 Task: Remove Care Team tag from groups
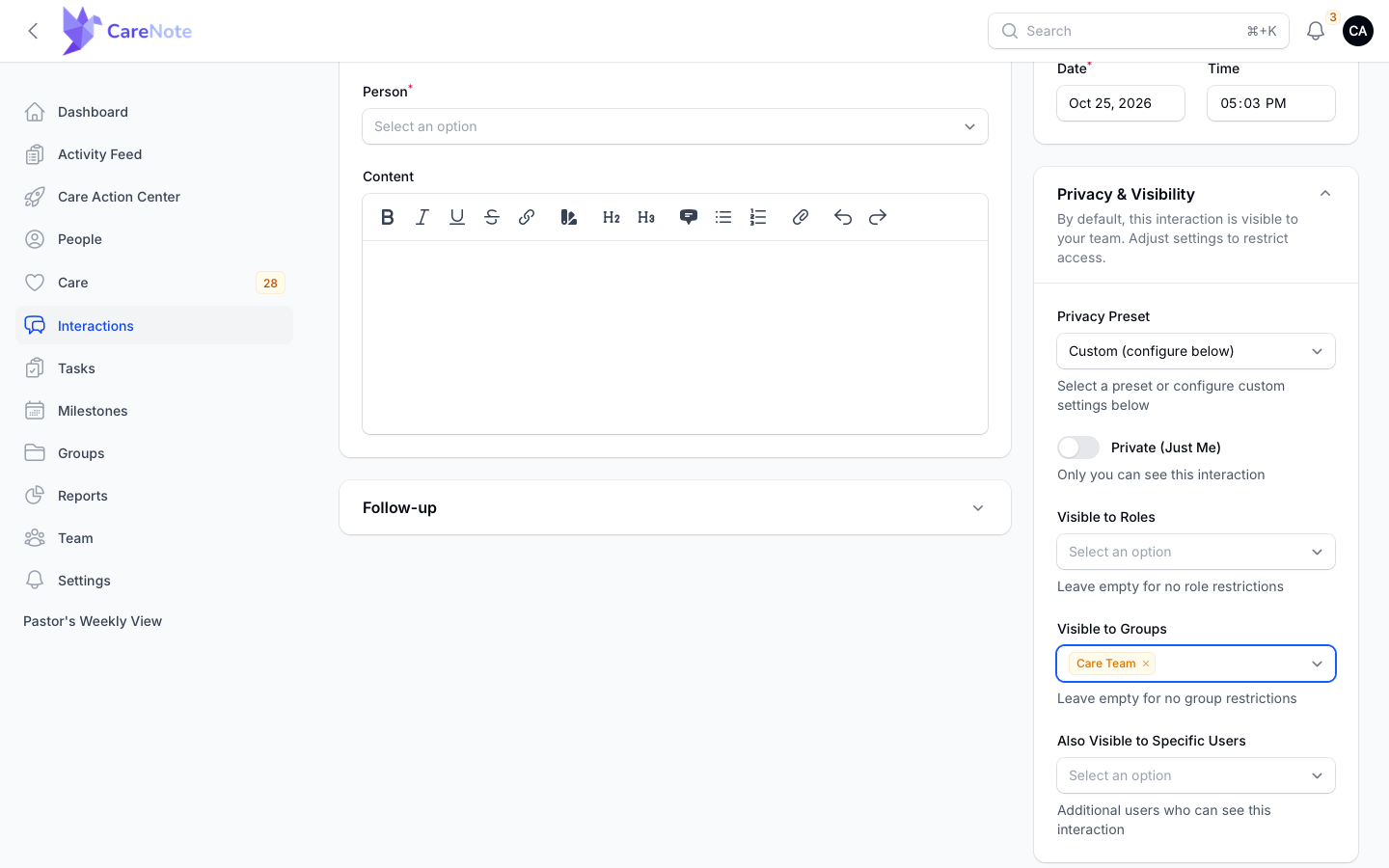(1146, 664)
